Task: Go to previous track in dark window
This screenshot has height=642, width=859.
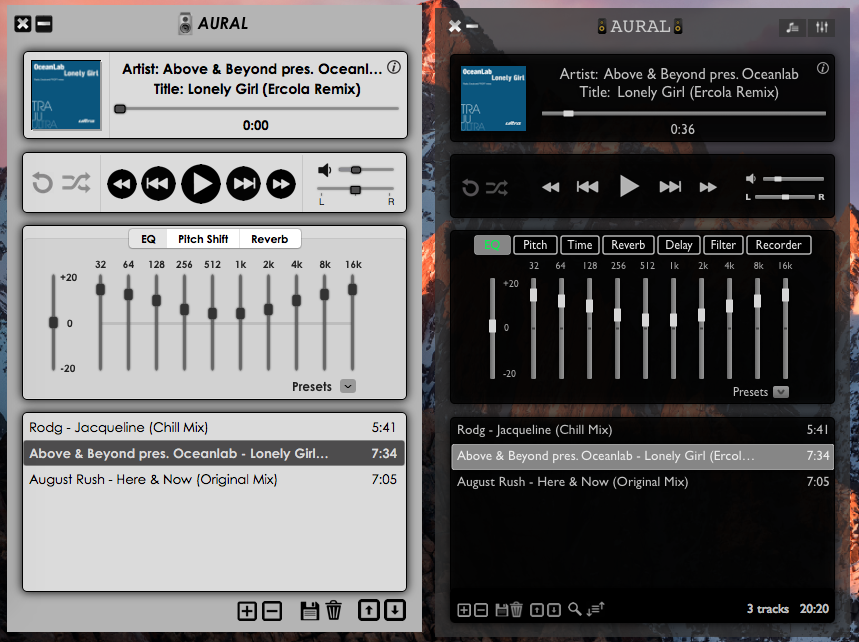Action: [x=587, y=187]
